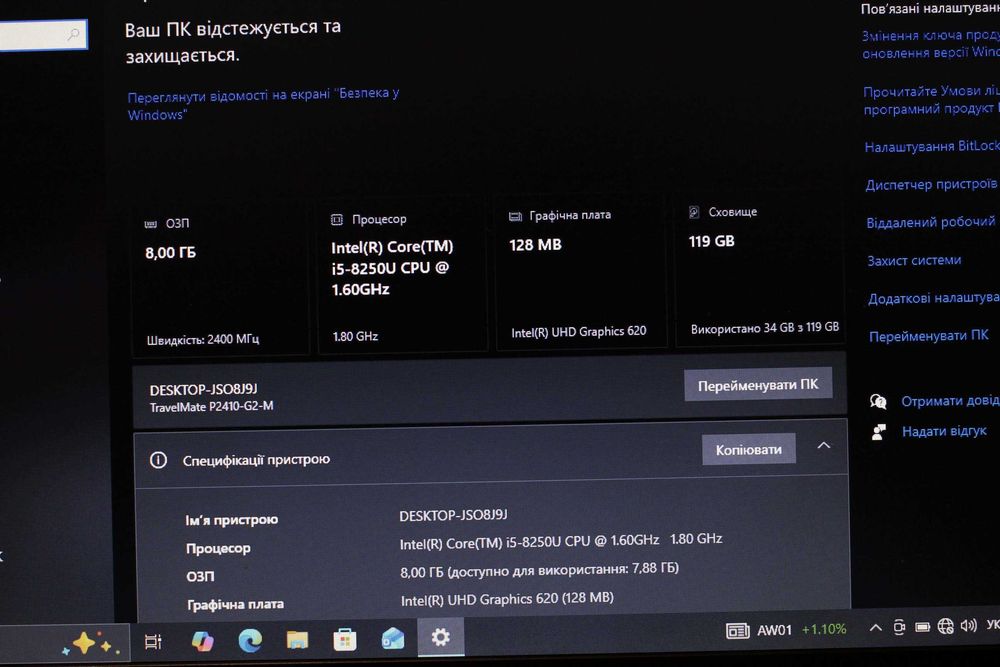Select the 'Використано 34 GB з 119 GB' storage text

pos(765,328)
